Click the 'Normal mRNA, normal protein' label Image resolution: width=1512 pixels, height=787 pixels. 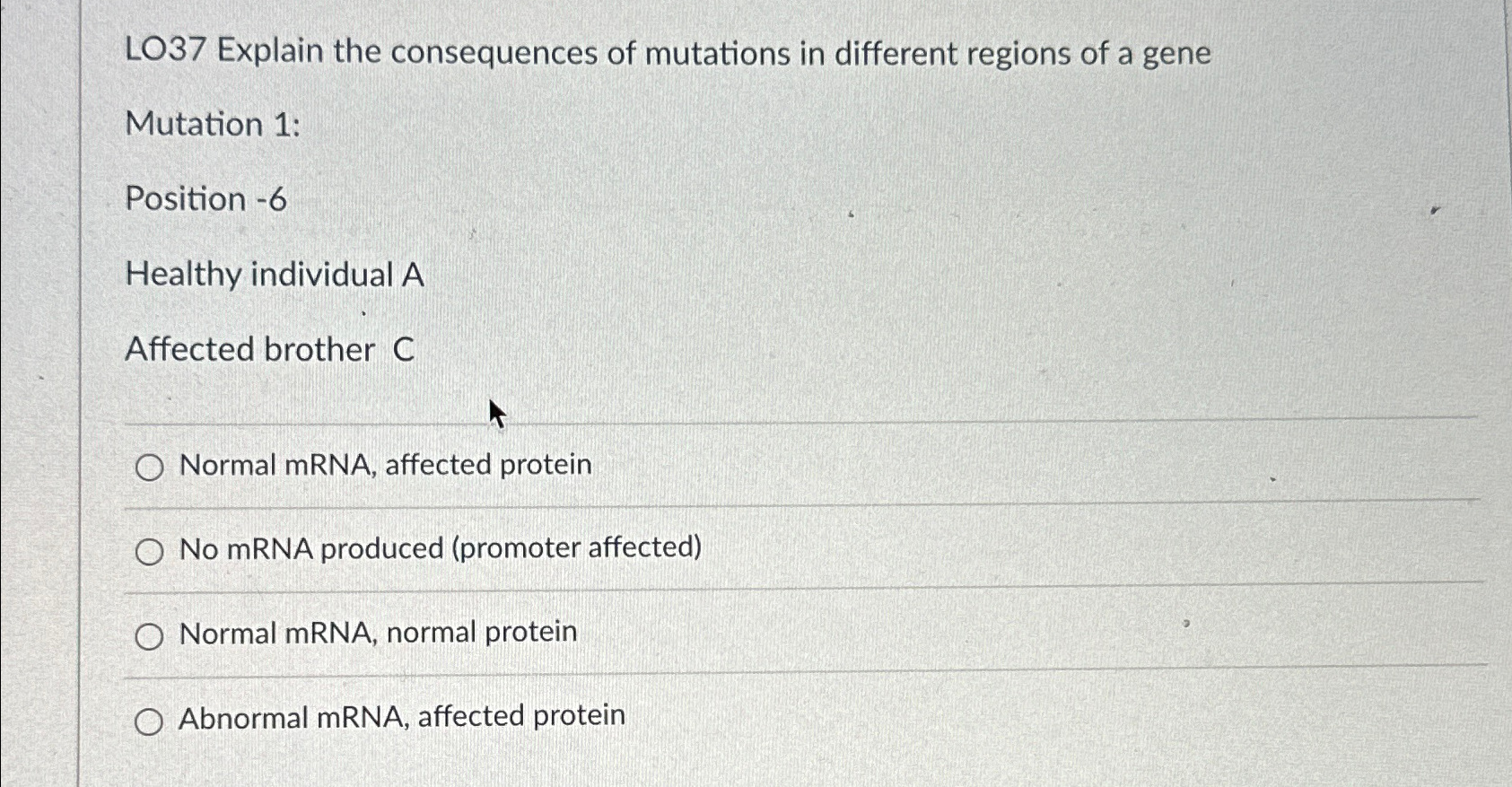(x=377, y=633)
